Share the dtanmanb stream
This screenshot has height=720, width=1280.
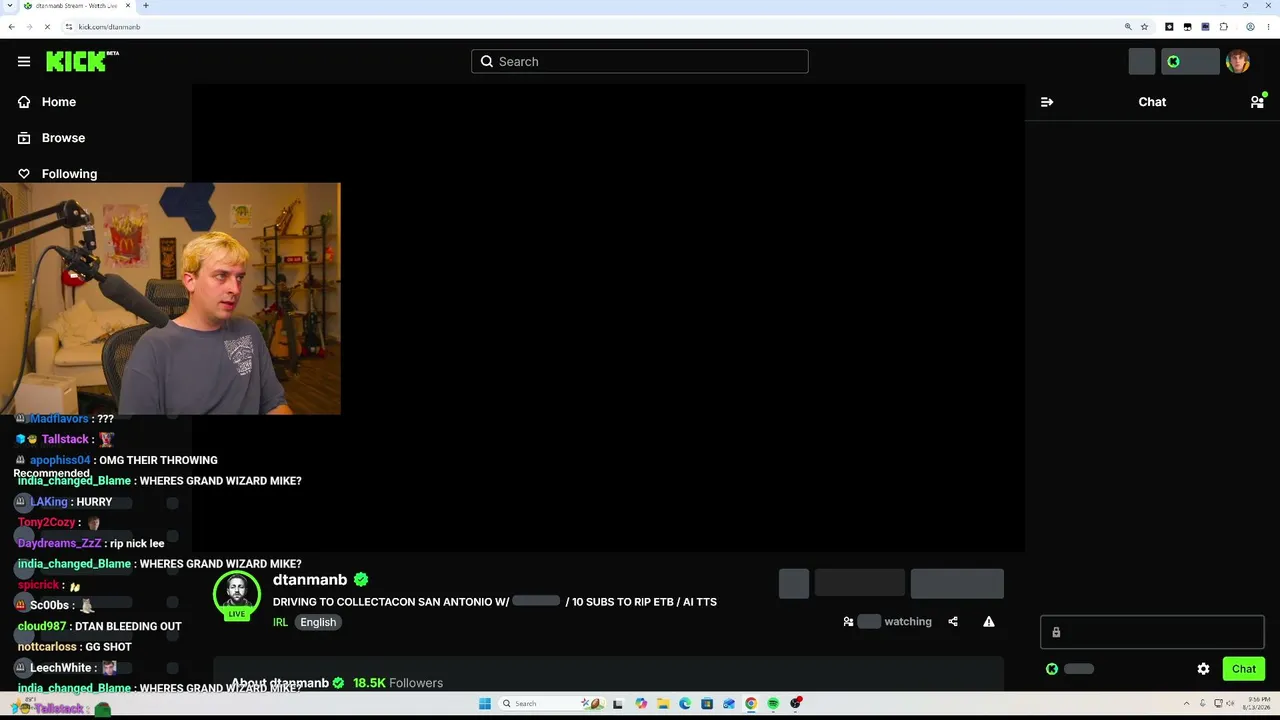[x=953, y=622]
